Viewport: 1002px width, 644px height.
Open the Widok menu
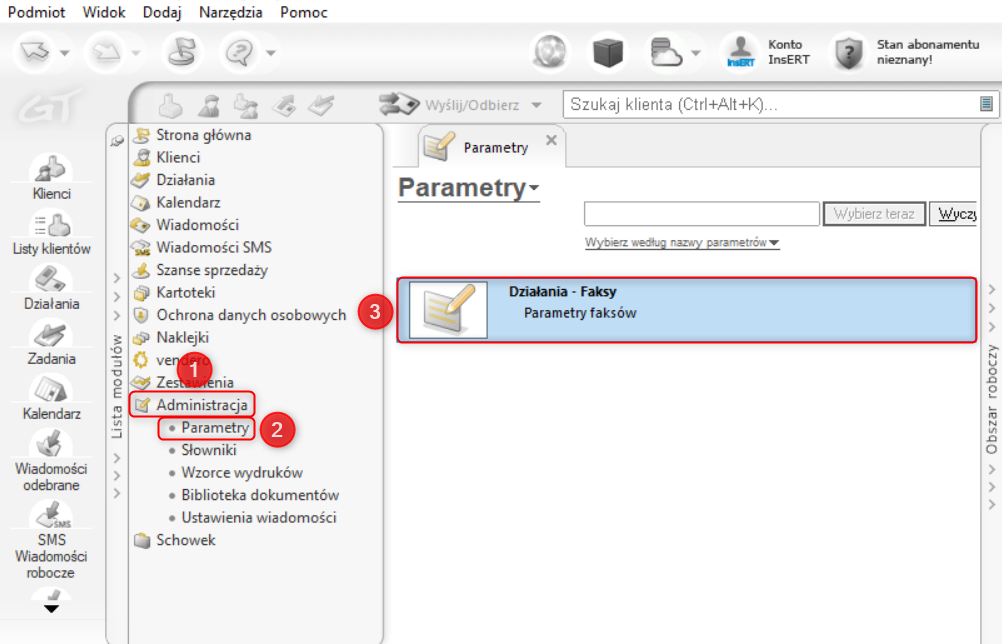tap(104, 12)
